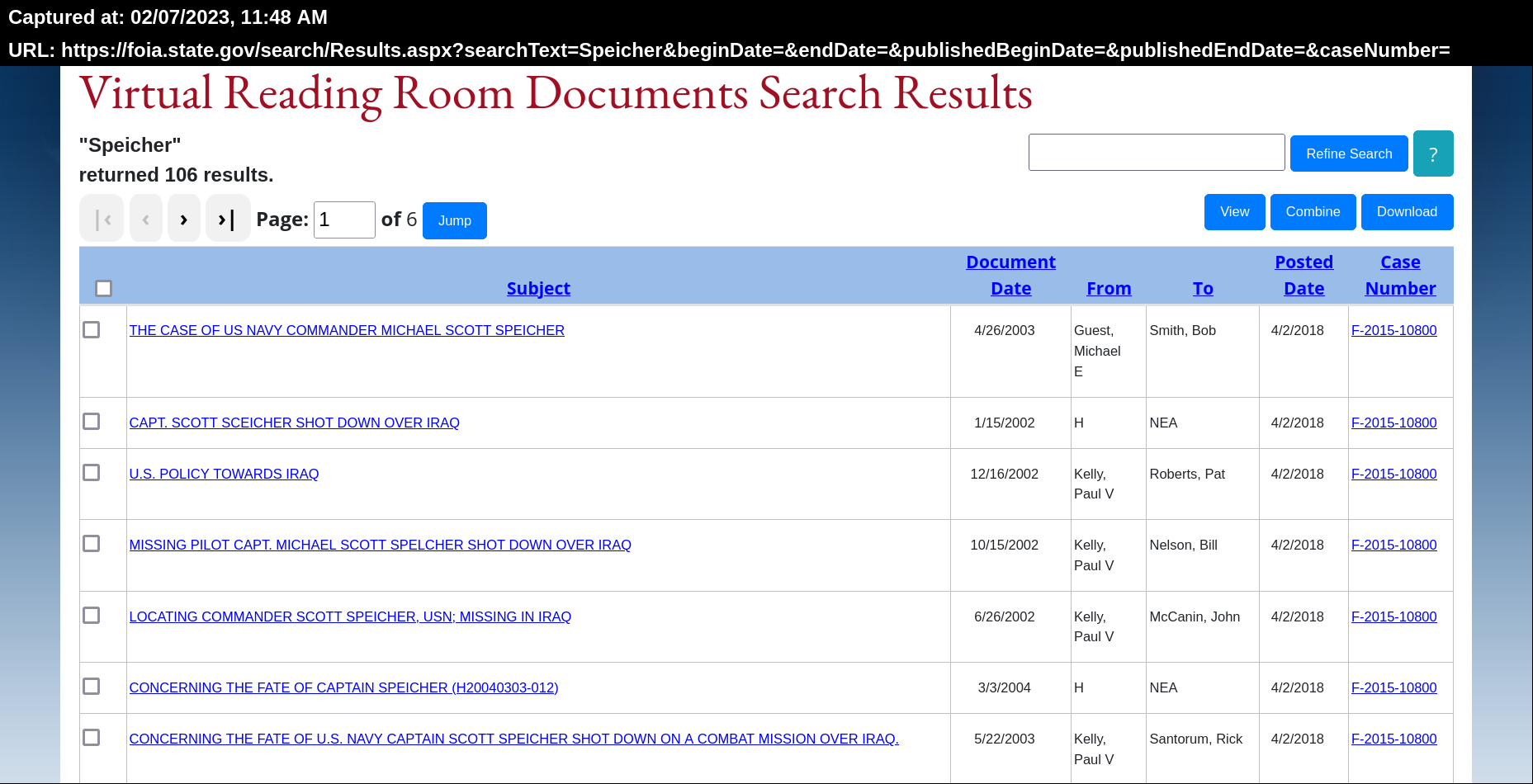The height and width of the screenshot is (784, 1533).
Task: Sort results by To column
Action: pos(1203,288)
